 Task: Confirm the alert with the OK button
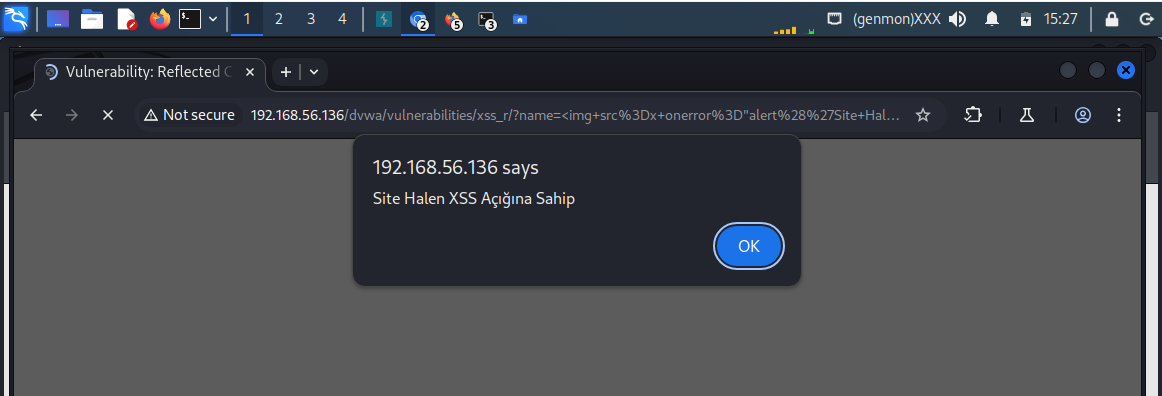[748, 246]
